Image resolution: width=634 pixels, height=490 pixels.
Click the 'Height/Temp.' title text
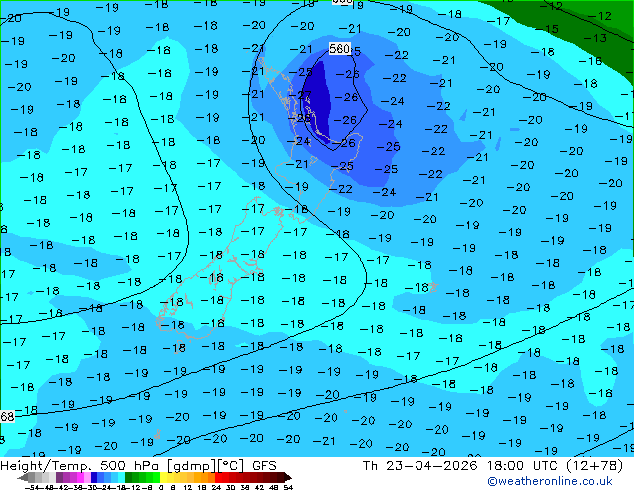pyautogui.click(x=45, y=466)
